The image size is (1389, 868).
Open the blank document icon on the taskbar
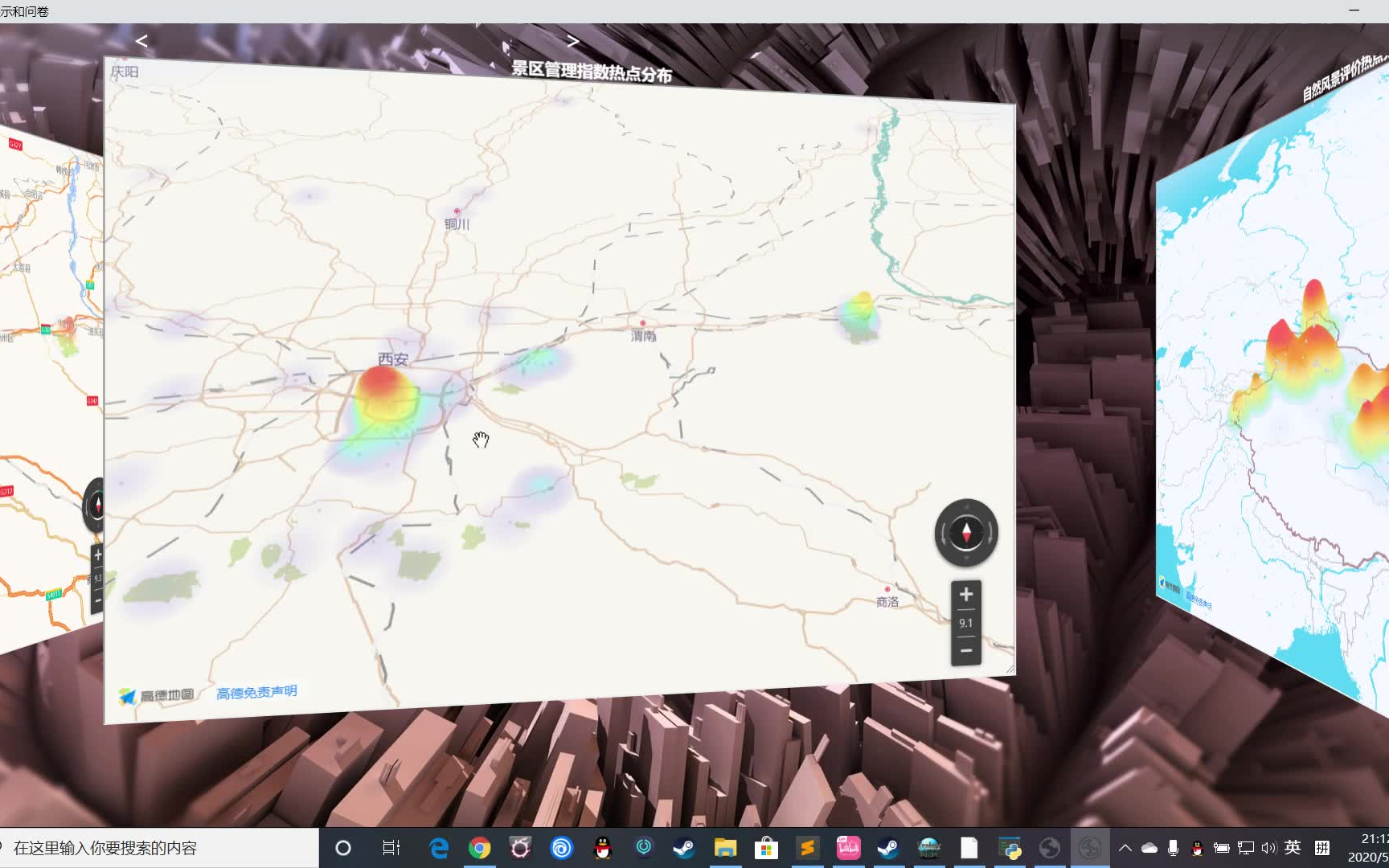pyautogui.click(x=969, y=848)
